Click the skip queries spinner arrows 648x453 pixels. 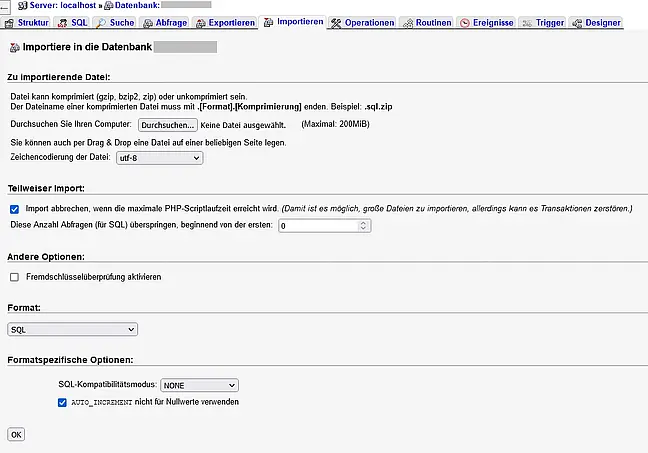363,226
